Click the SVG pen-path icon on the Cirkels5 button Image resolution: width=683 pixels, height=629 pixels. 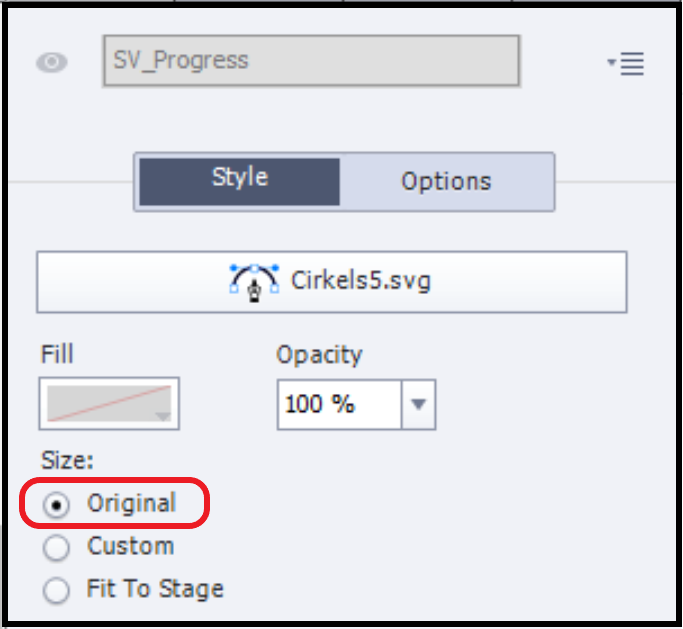coord(253,280)
